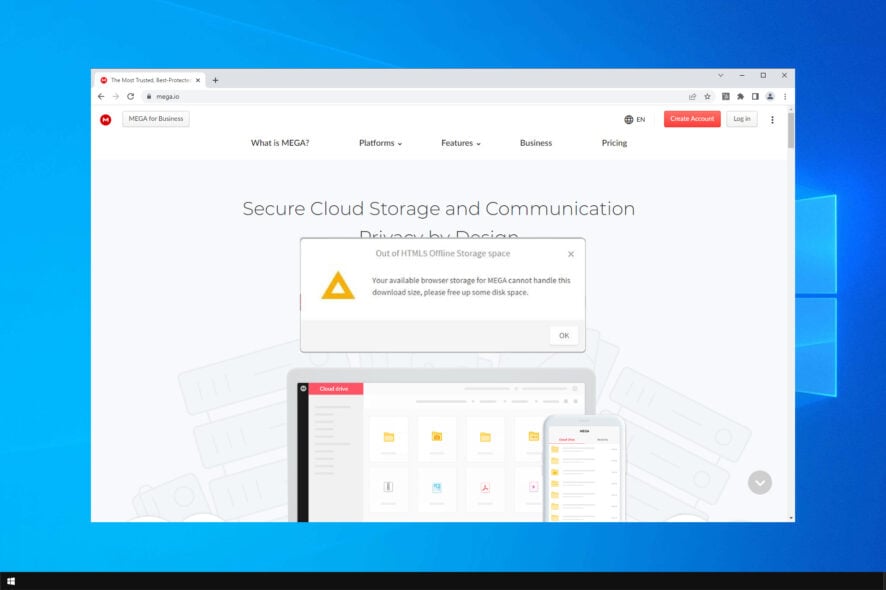This screenshot has height=590, width=886.
Task: Go back using the browser back arrow
Action: pos(101,97)
